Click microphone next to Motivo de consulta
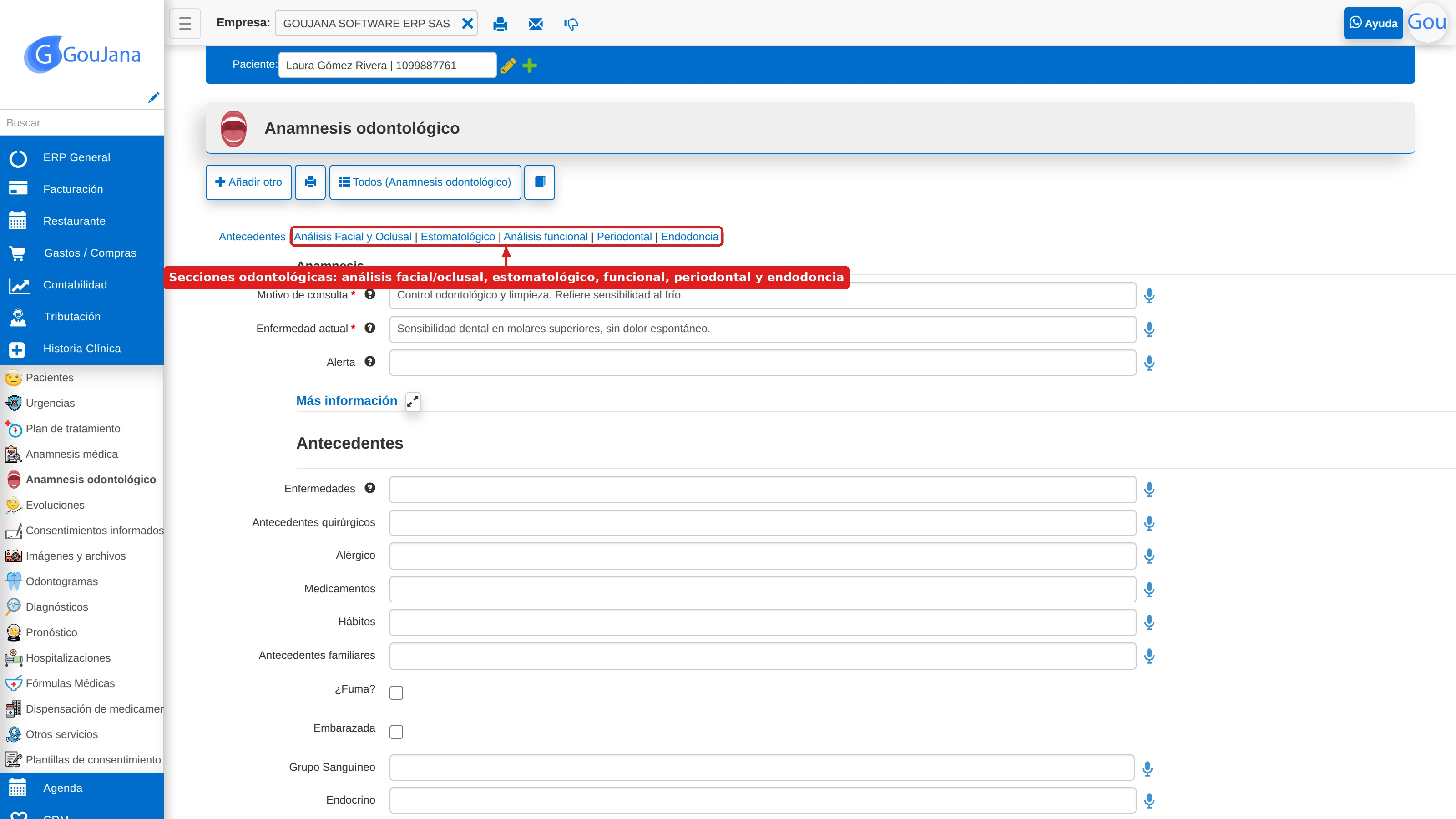Image resolution: width=1456 pixels, height=819 pixels. pyautogui.click(x=1148, y=296)
